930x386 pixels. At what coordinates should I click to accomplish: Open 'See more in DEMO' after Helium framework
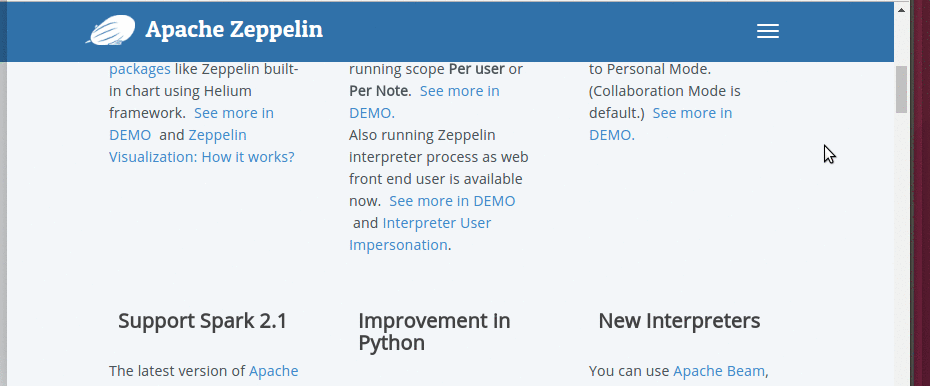pos(192,124)
